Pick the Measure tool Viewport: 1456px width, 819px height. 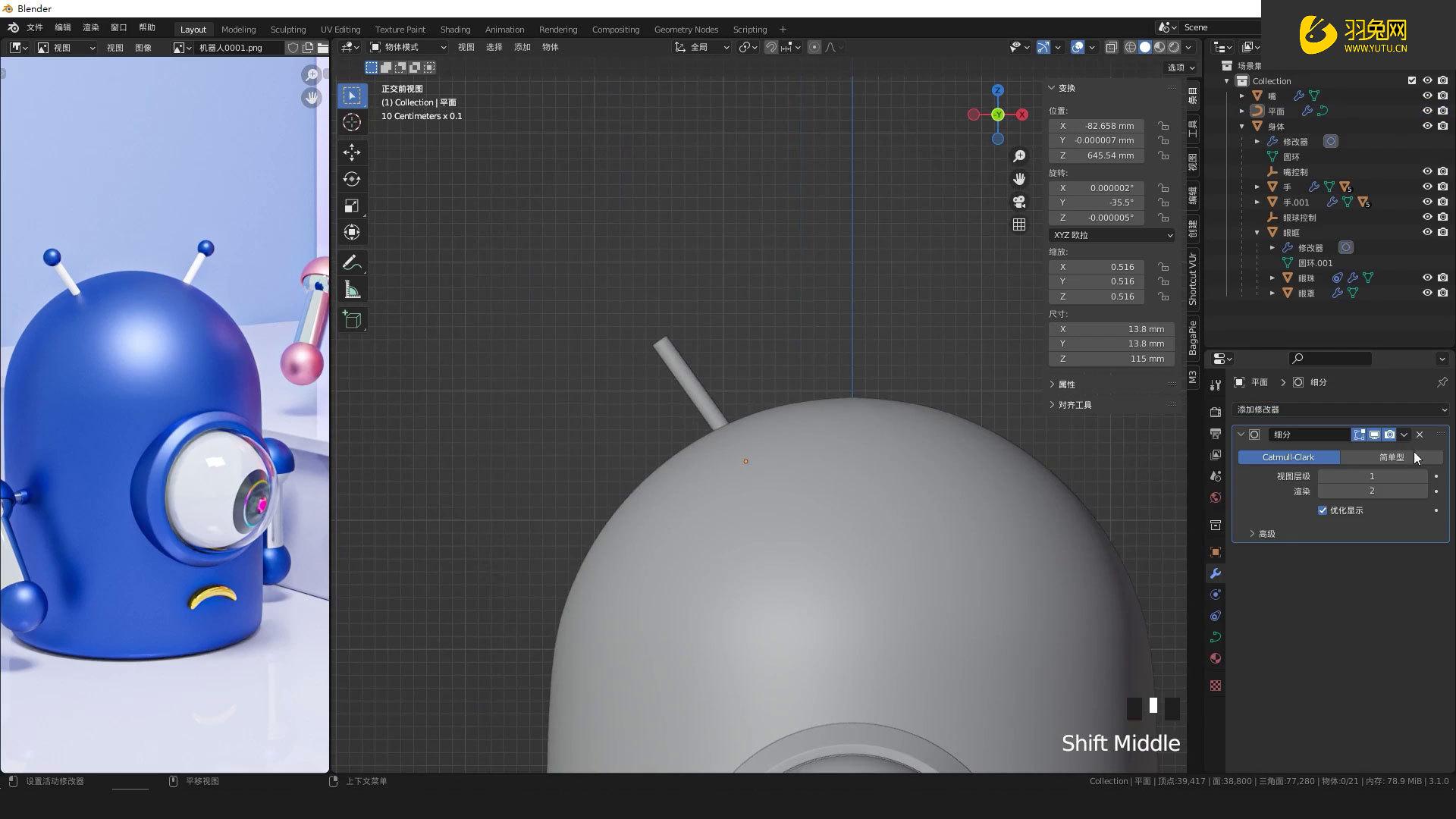click(352, 289)
